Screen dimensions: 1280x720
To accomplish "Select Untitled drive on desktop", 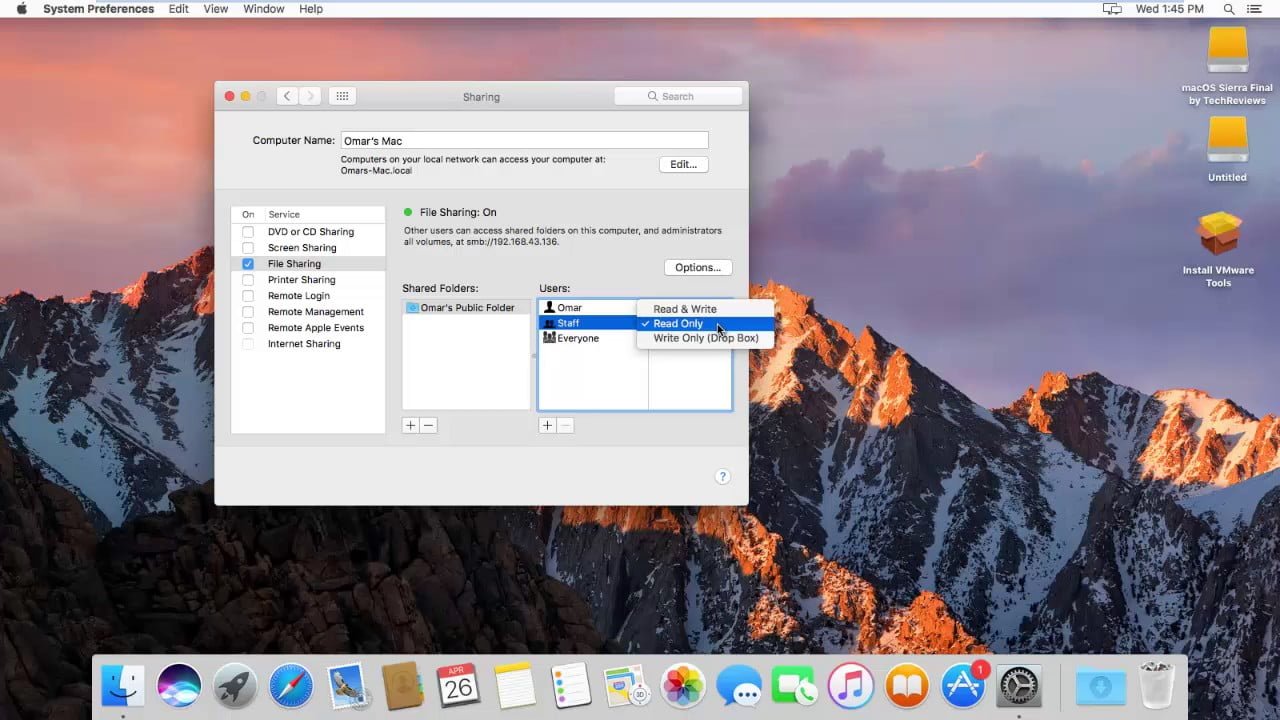I will tap(1227, 150).
